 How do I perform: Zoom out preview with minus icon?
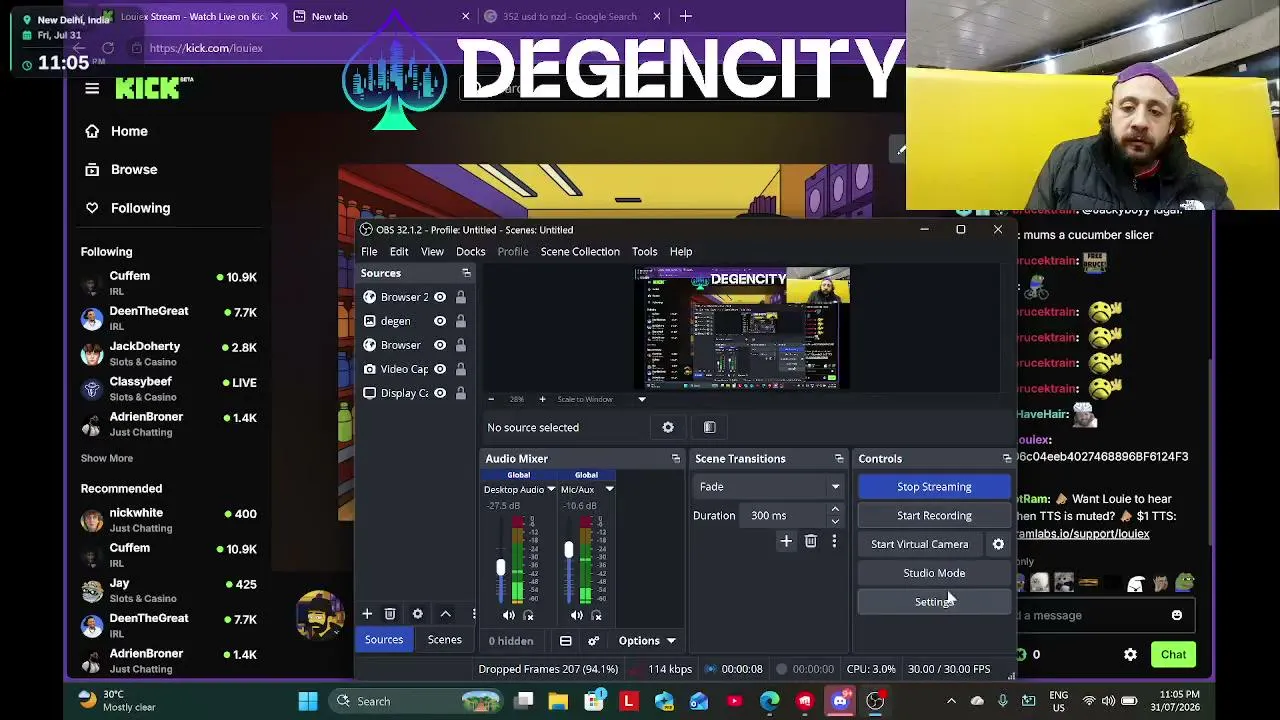pos(491,399)
